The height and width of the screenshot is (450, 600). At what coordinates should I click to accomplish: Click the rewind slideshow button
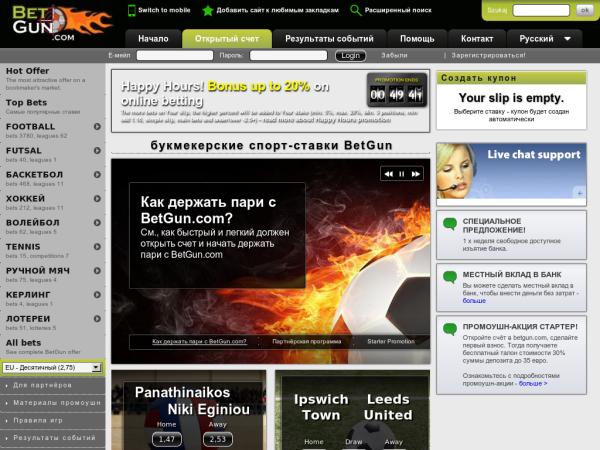389,174
